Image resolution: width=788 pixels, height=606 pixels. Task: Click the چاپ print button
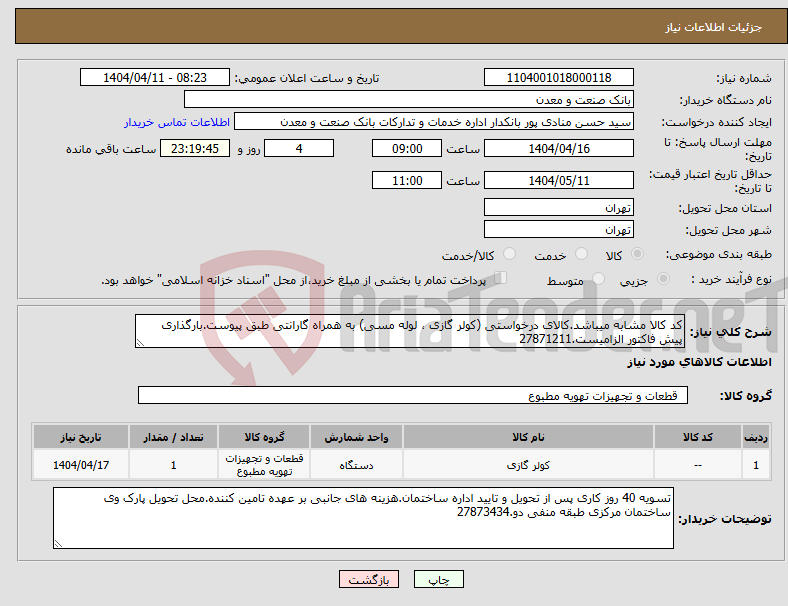[x=439, y=579]
